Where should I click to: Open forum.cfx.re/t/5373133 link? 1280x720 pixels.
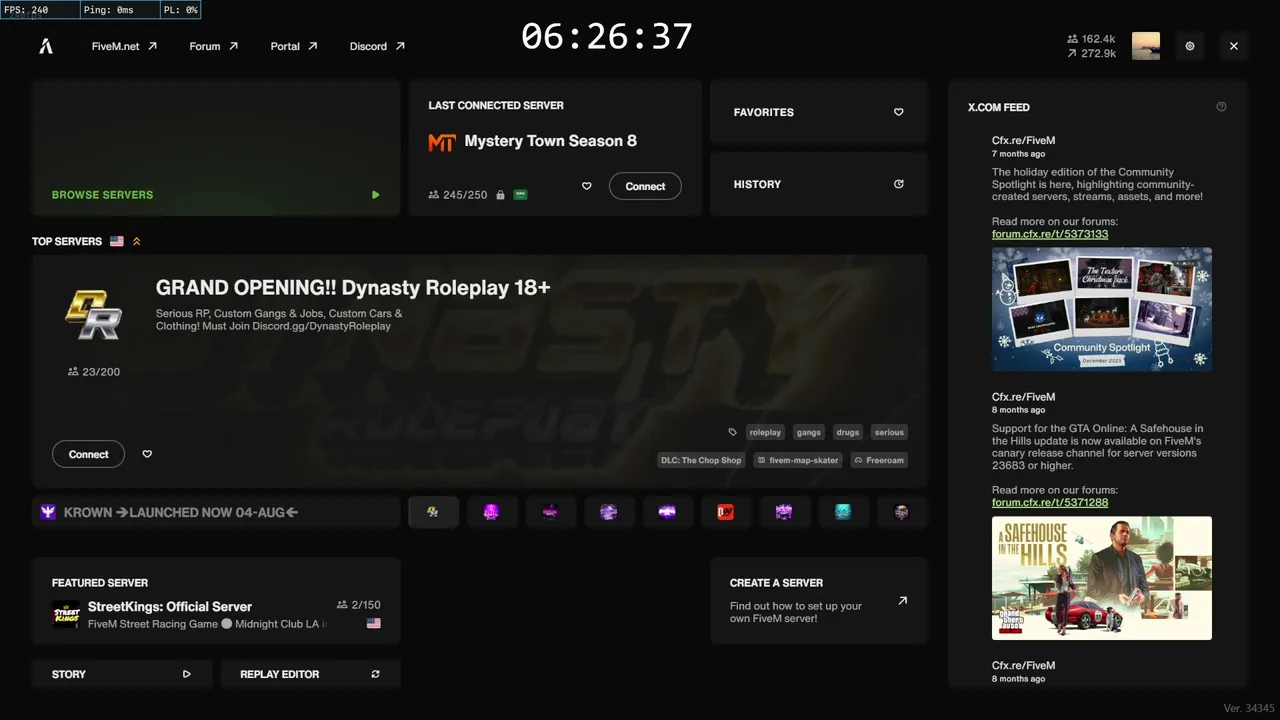pyautogui.click(x=1050, y=234)
